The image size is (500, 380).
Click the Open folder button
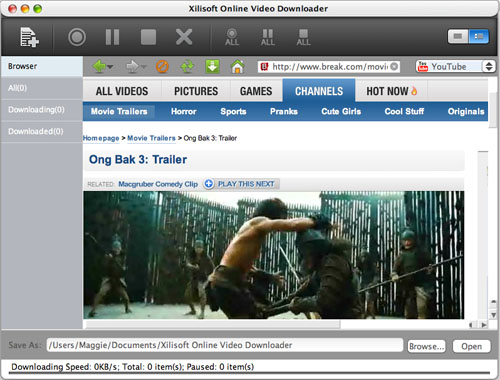click(x=471, y=346)
